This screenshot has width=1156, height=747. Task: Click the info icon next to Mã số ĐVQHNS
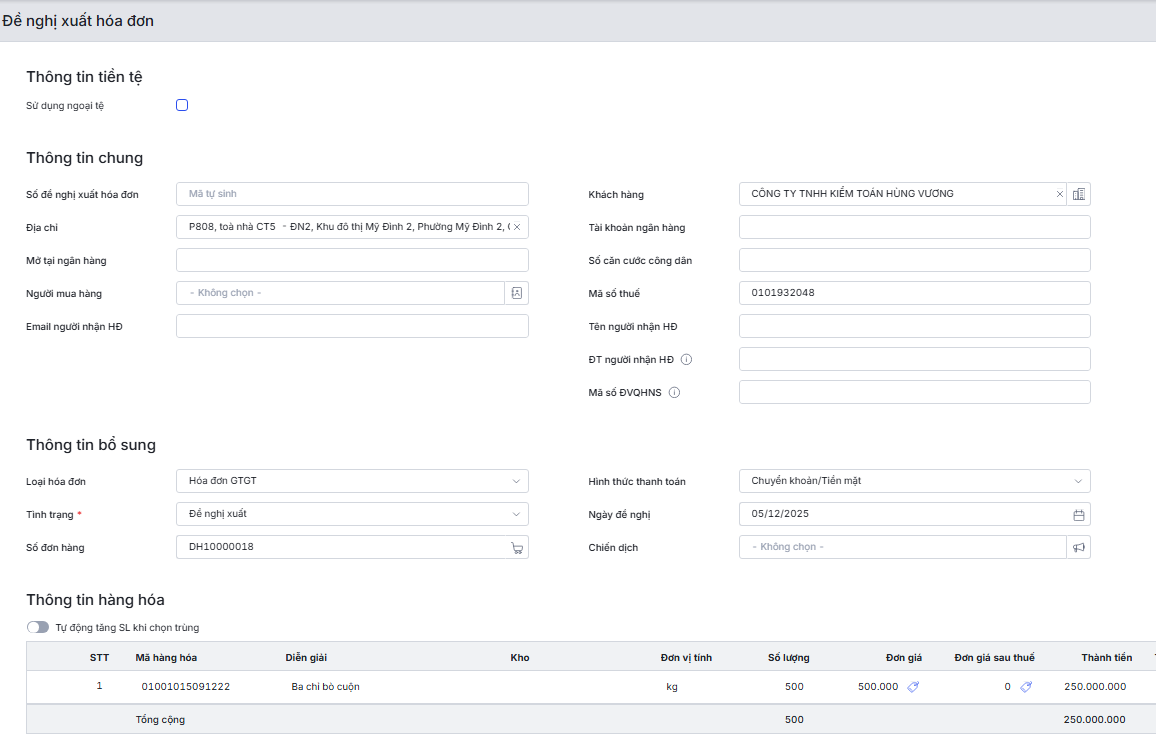click(x=674, y=393)
